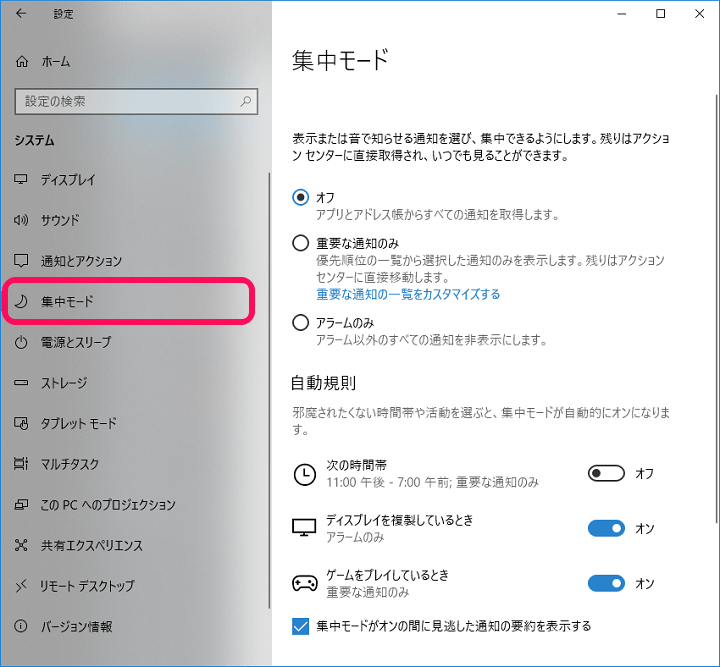The height and width of the screenshot is (667, 720).
Task: Click the search magnifier icon
Action: [246, 101]
